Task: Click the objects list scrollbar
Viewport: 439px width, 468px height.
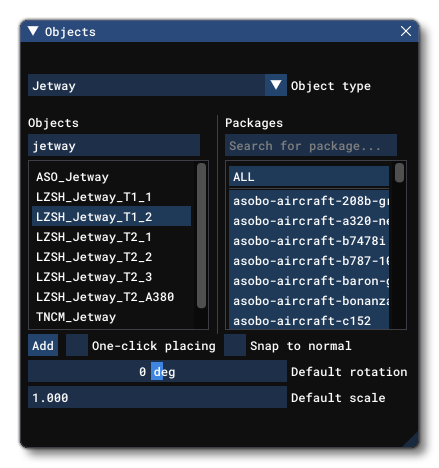Action: 201,235
